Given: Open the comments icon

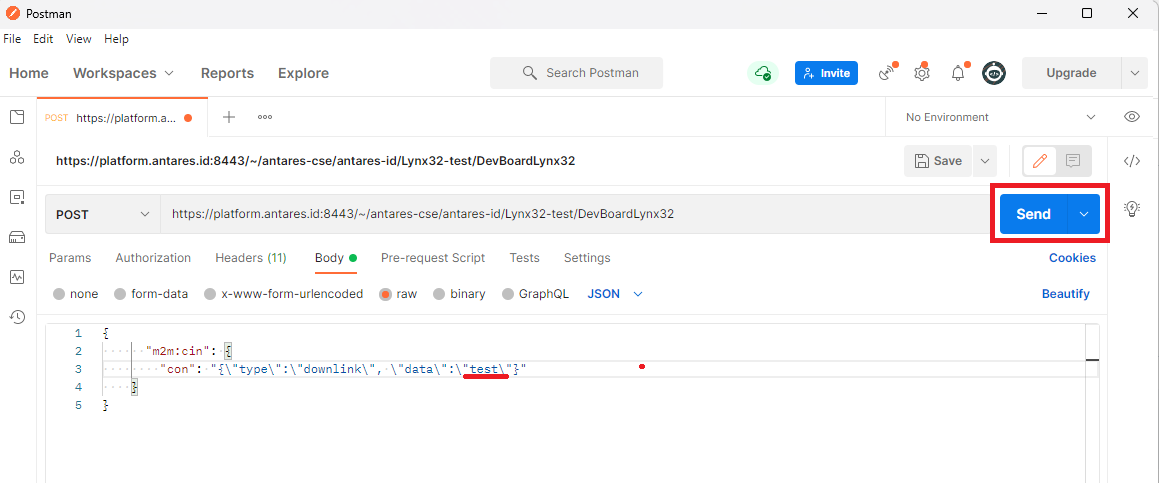Looking at the screenshot, I should 1073,161.
